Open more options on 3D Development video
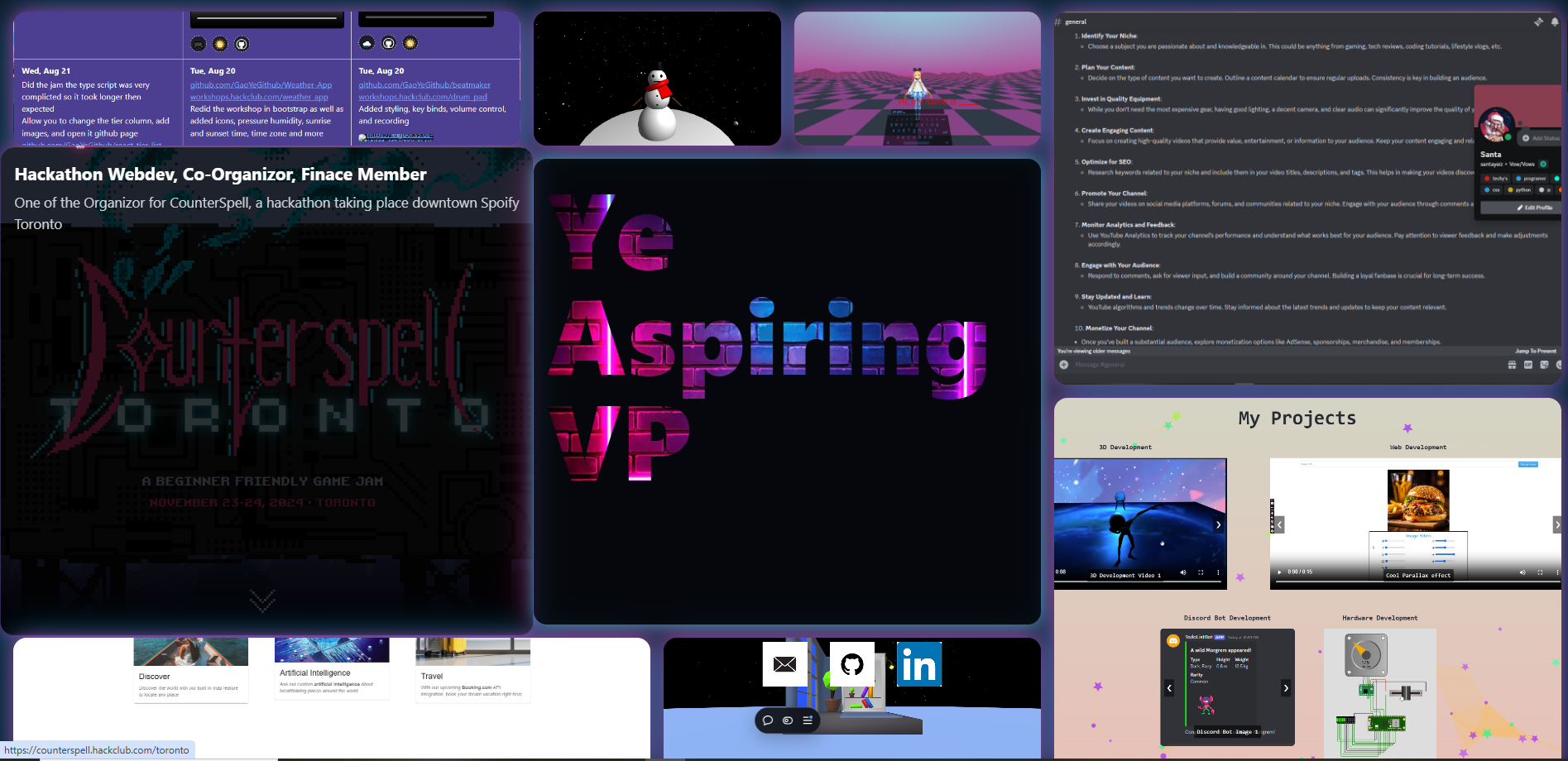The width and height of the screenshot is (1568, 761). point(1218,572)
